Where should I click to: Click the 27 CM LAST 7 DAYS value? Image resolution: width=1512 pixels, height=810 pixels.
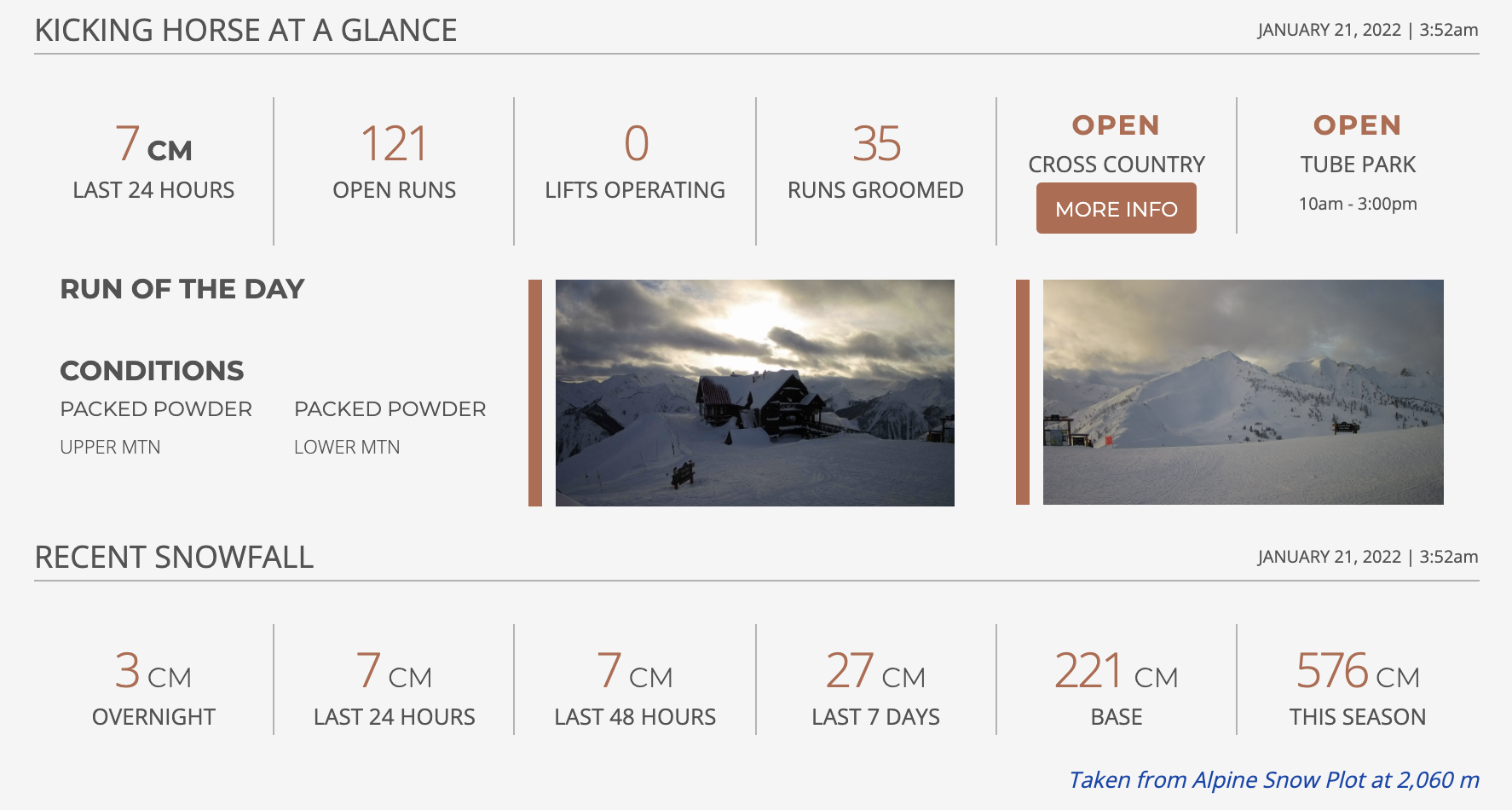coord(875,671)
